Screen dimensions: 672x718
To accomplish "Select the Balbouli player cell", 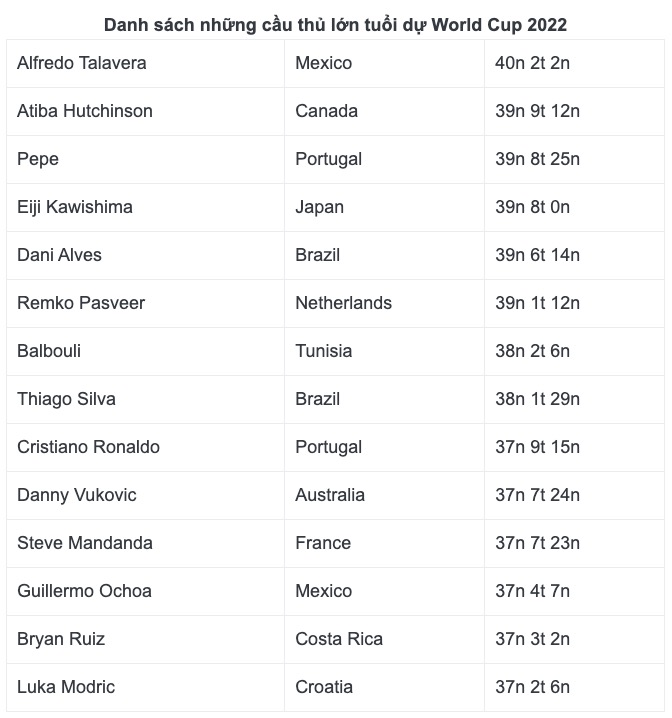I will pyautogui.click(x=49, y=351).
